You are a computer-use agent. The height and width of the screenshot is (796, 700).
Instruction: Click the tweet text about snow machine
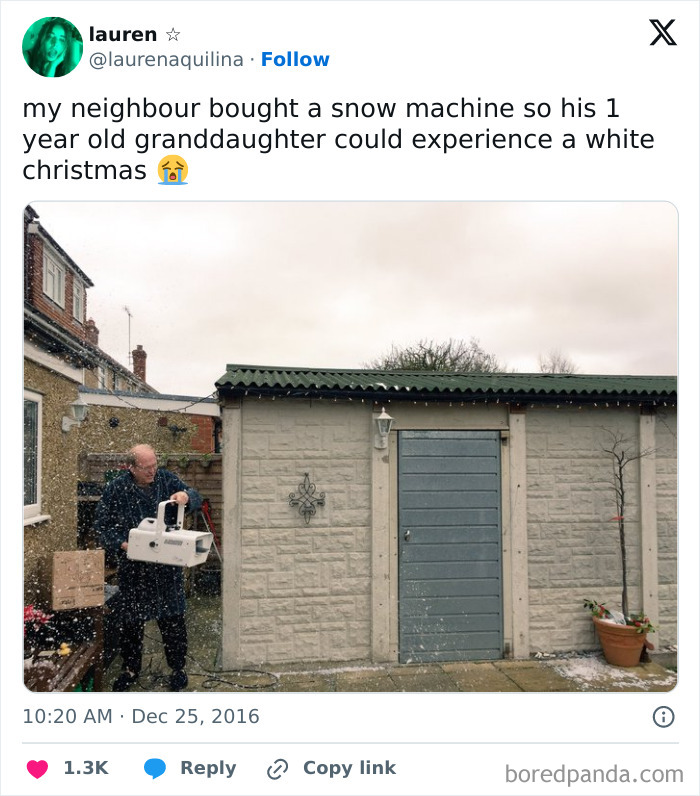coord(339,139)
